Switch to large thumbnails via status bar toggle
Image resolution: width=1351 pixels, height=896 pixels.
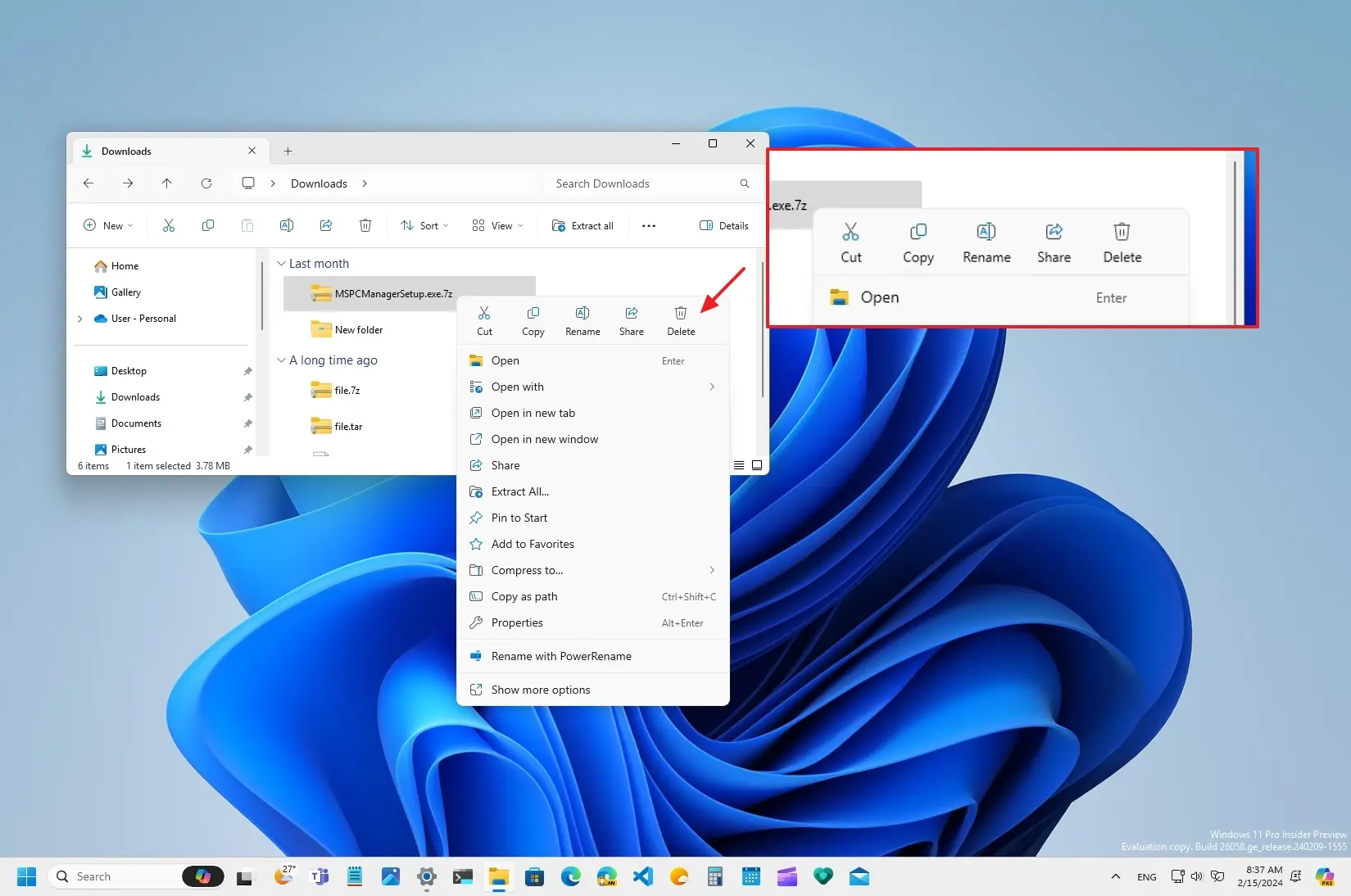pyautogui.click(x=757, y=465)
